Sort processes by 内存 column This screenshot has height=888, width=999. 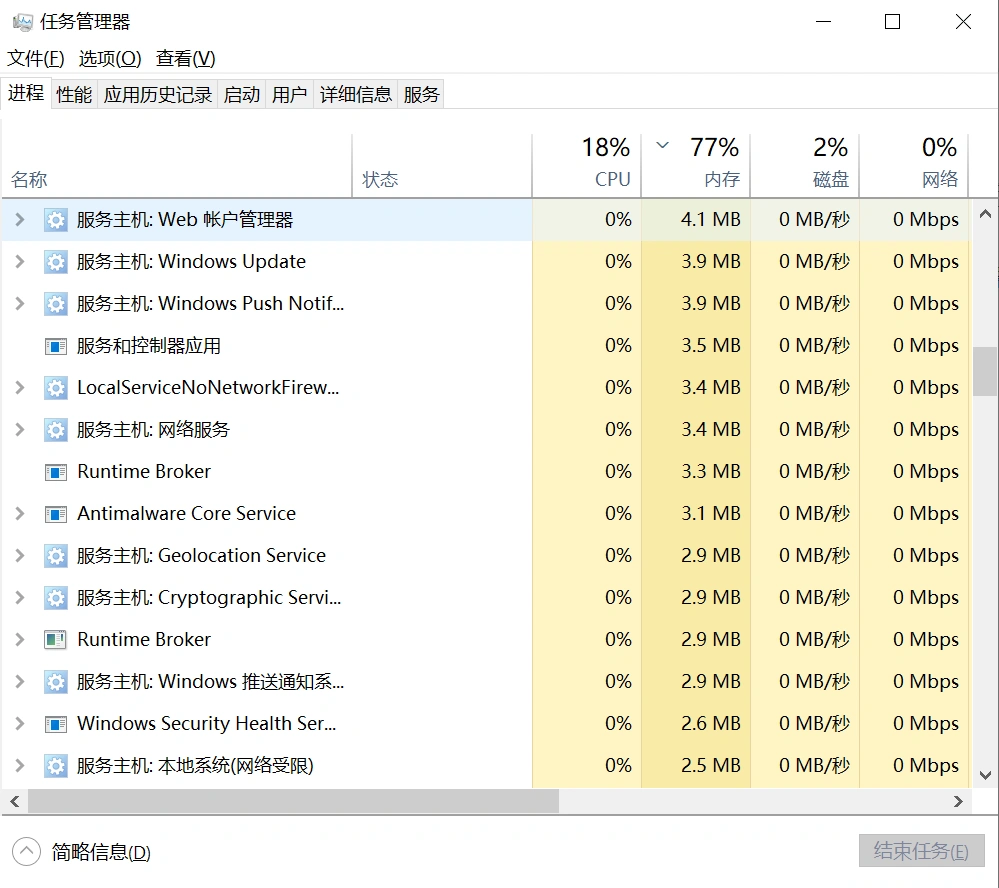(714, 165)
